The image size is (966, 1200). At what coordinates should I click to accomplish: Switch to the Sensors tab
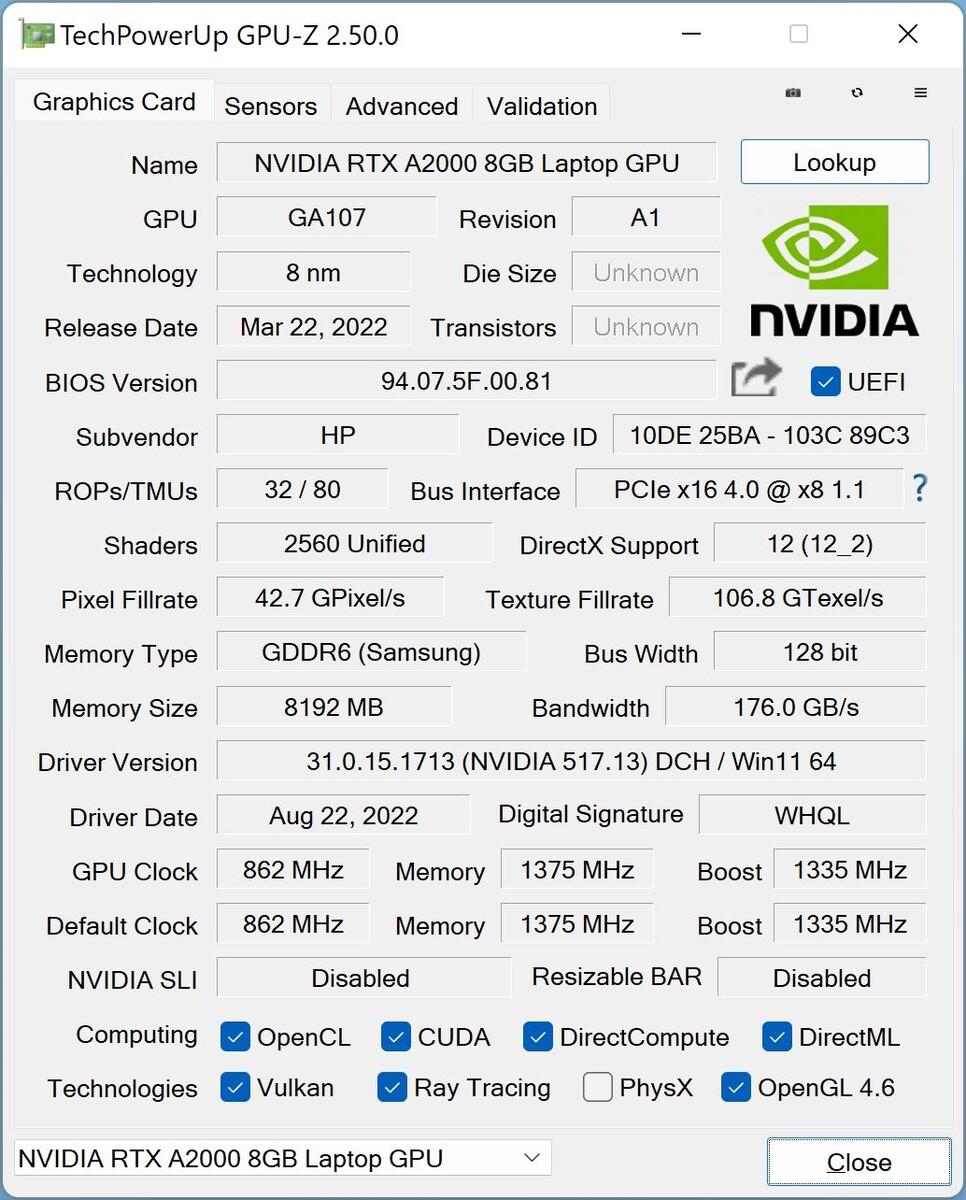pyautogui.click(x=270, y=106)
